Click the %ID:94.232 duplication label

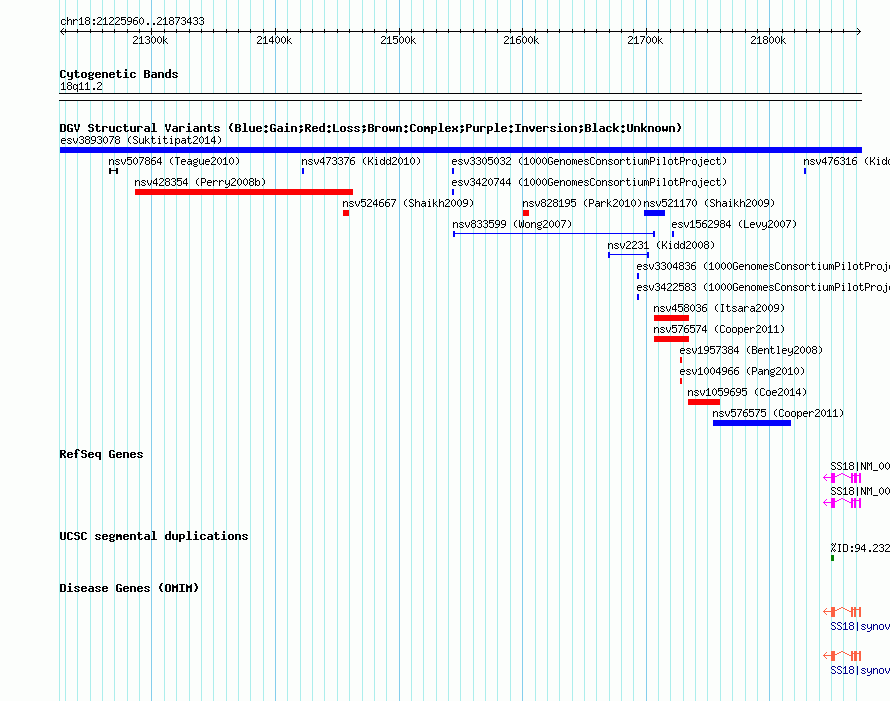pos(860,548)
